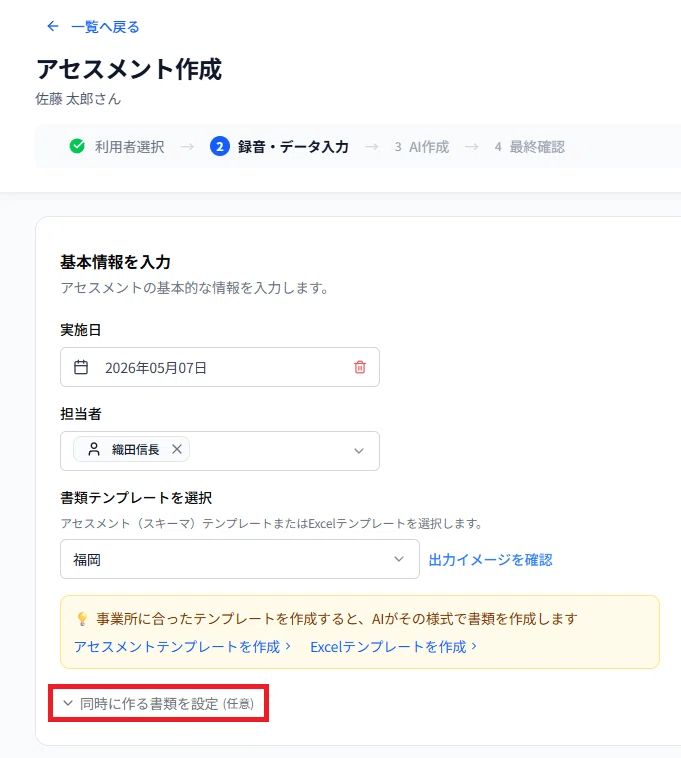This screenshot has height=758, width=681.
Task: Click the 2026年05月07日 date field
Action: (x=220, y=367)
